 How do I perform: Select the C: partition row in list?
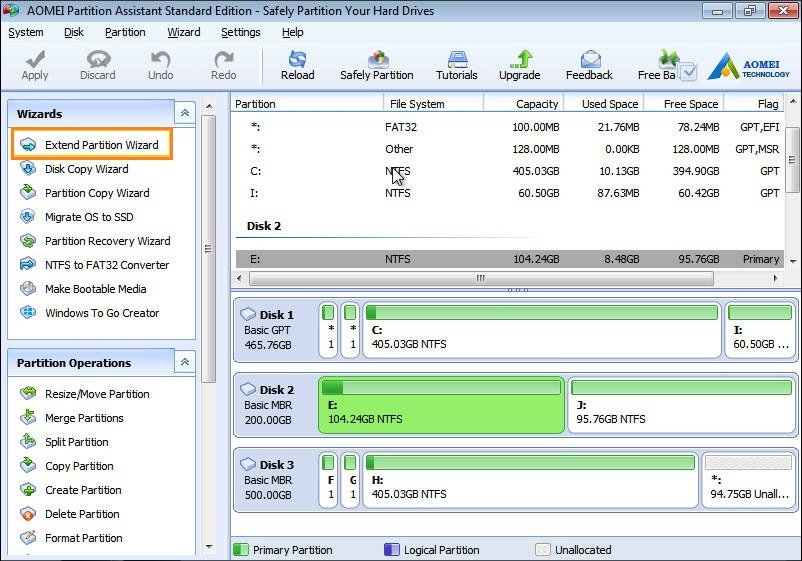pos(509,171)
